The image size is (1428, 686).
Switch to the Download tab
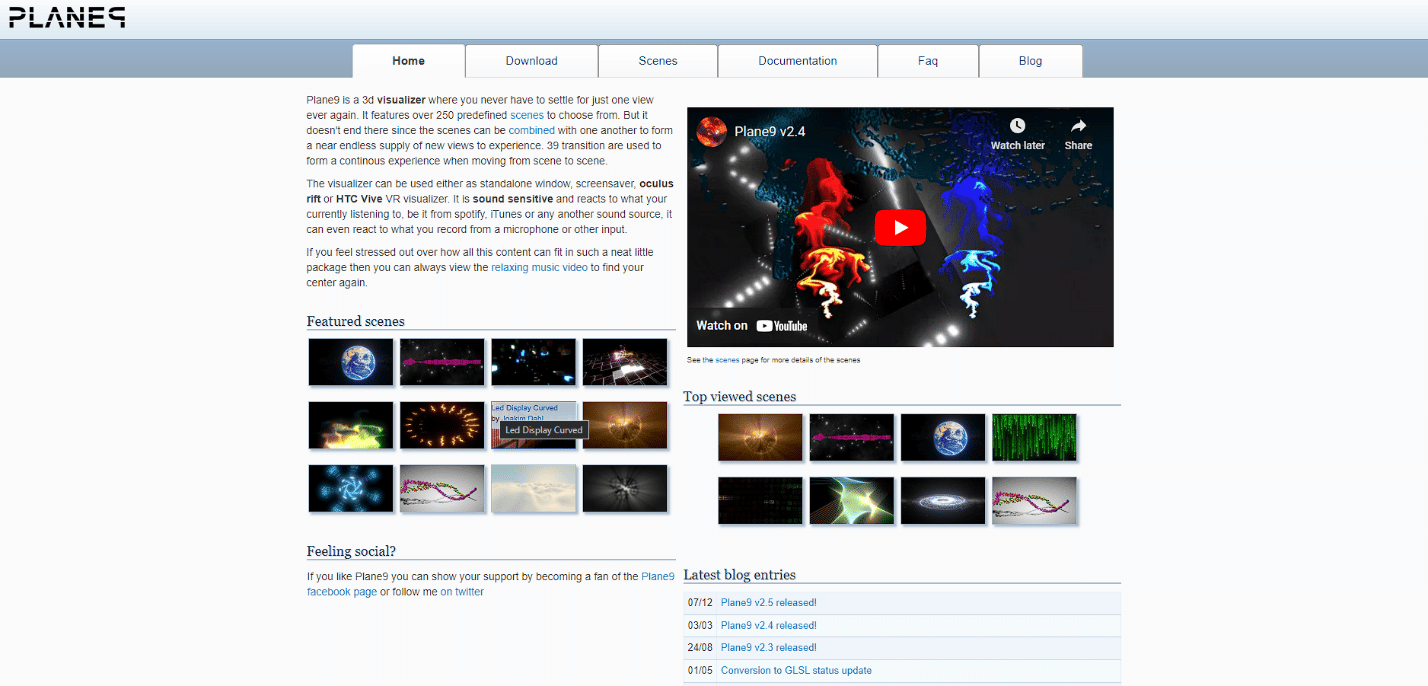click(x=531, y=61)
